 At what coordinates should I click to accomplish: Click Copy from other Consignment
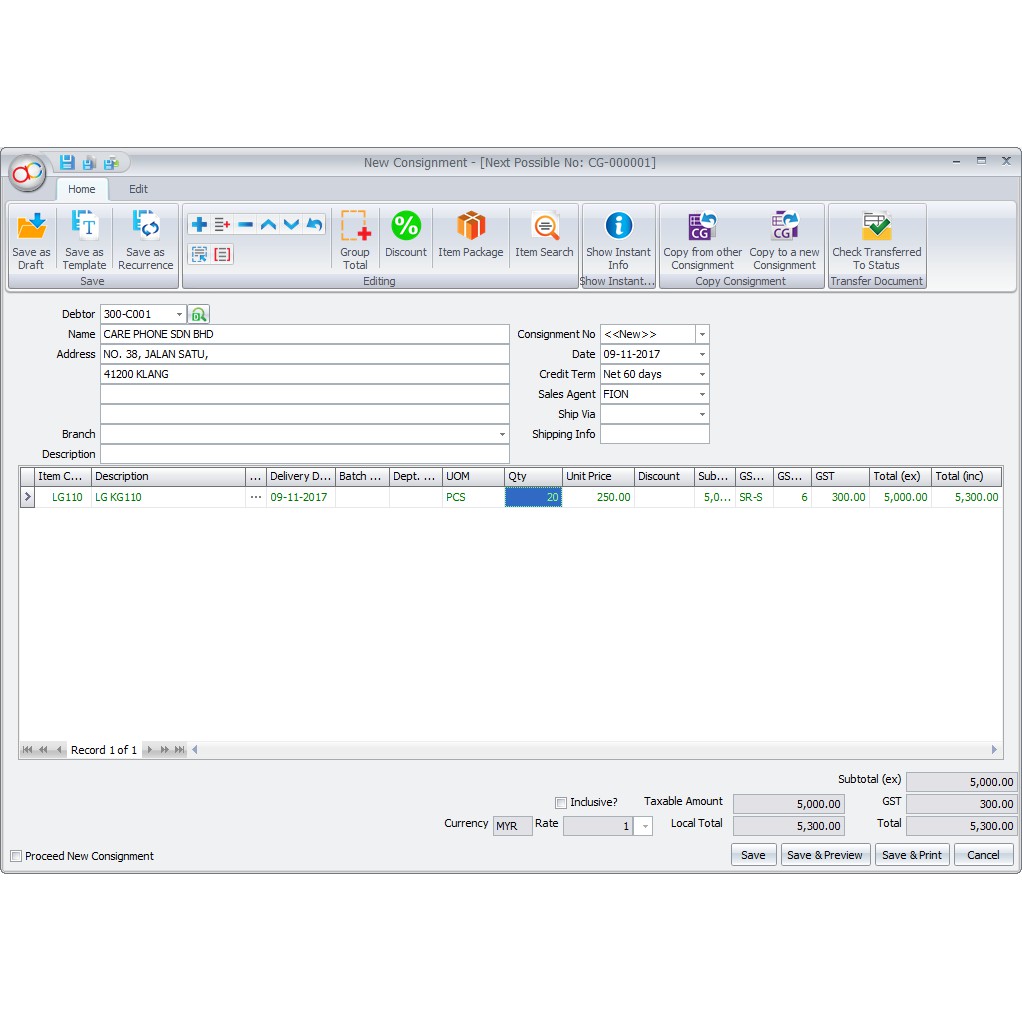click(x=703, y=240)
